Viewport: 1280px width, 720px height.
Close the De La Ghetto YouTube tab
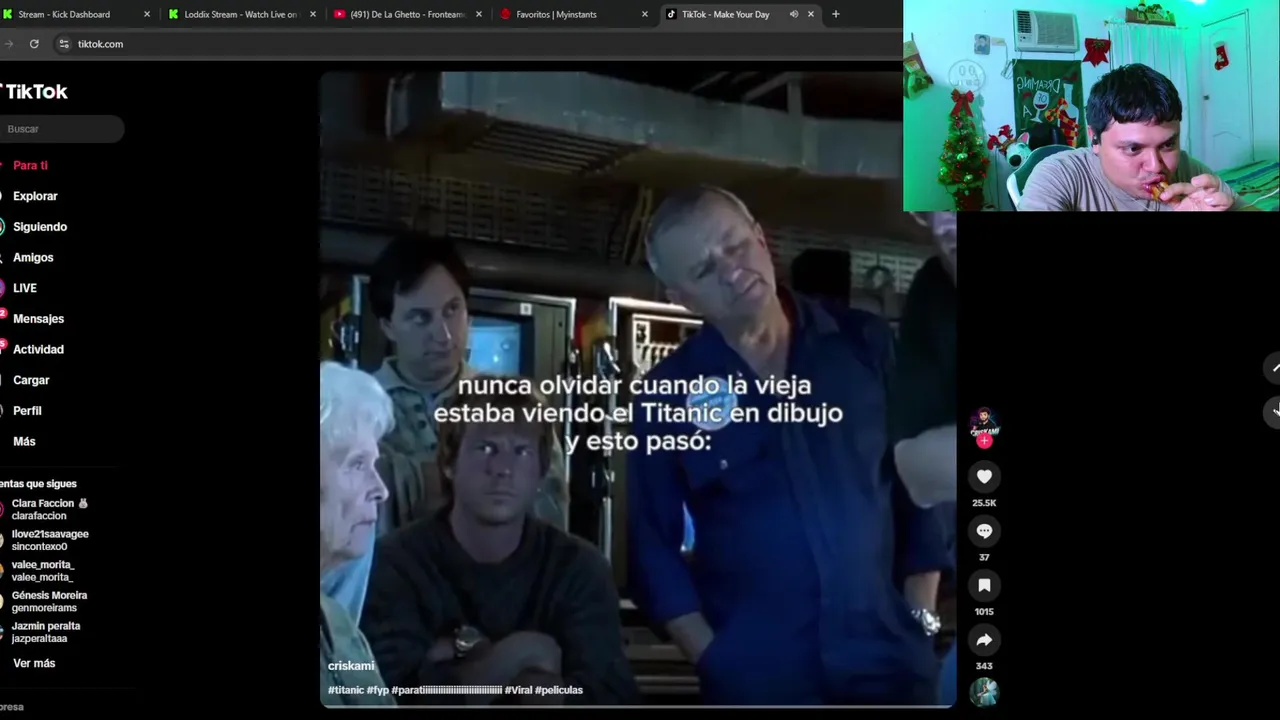click(479, 14)
